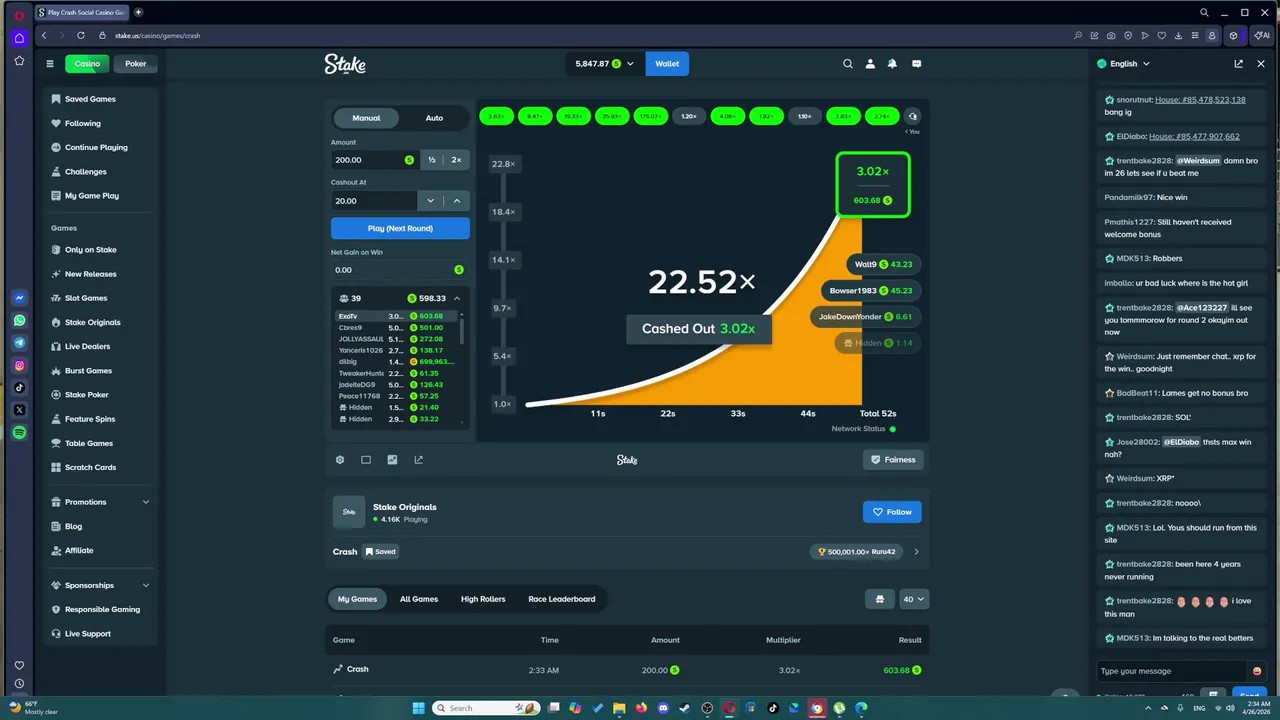Open the All Games tab
1280x720 pixels.
click(419, 599)
